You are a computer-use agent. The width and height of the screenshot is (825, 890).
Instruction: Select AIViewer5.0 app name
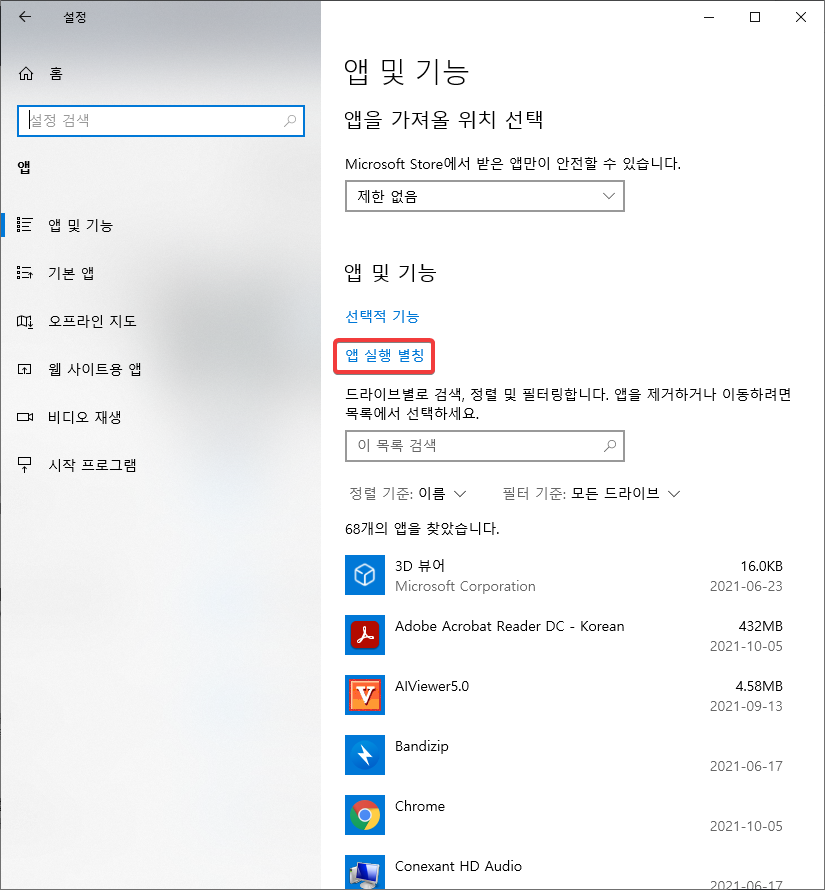432,686
